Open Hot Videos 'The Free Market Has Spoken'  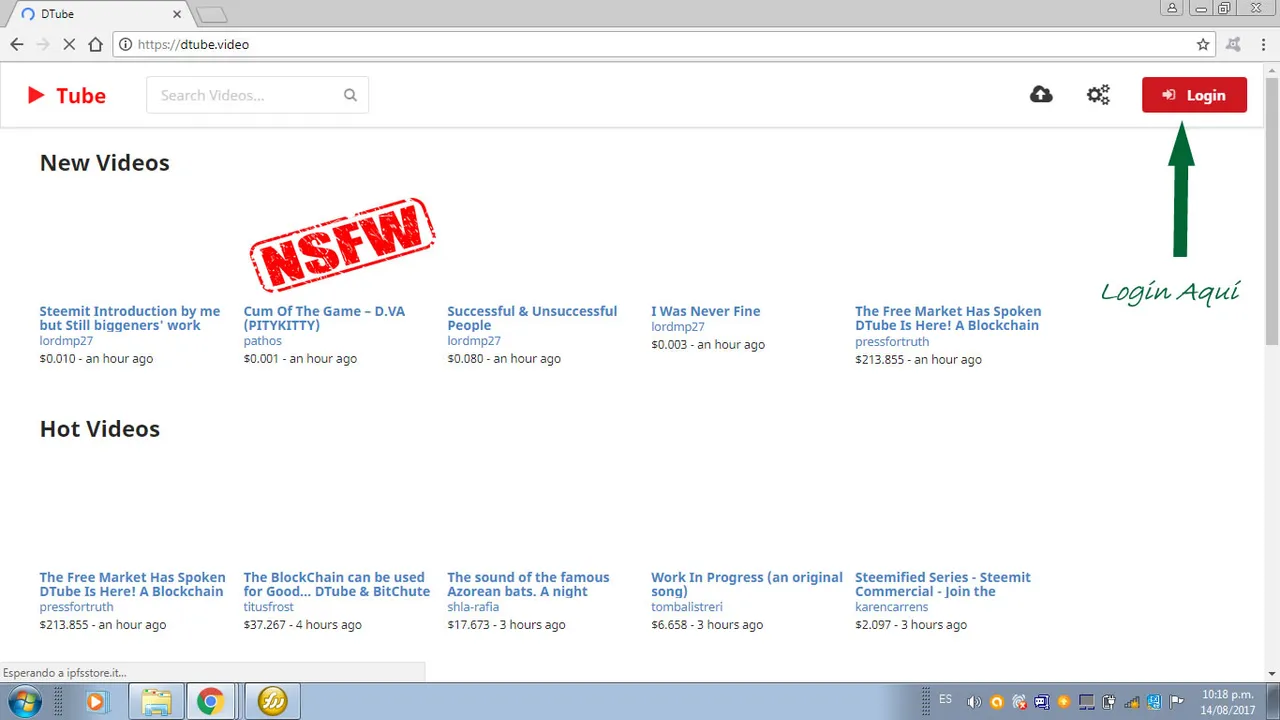click(x=133, y=584)
